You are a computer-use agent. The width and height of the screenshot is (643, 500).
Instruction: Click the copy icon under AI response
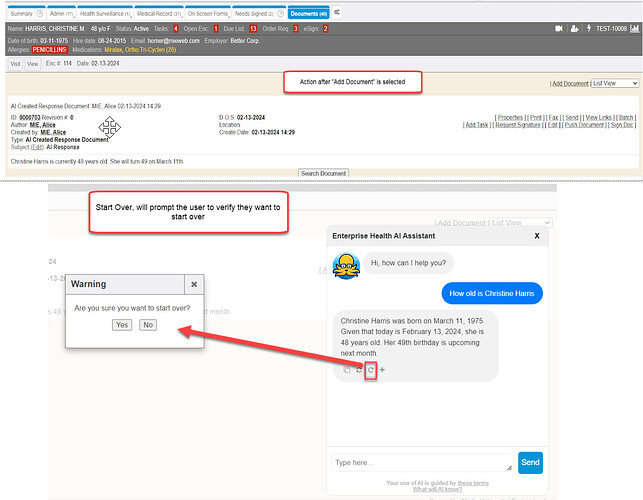(347, 370)
